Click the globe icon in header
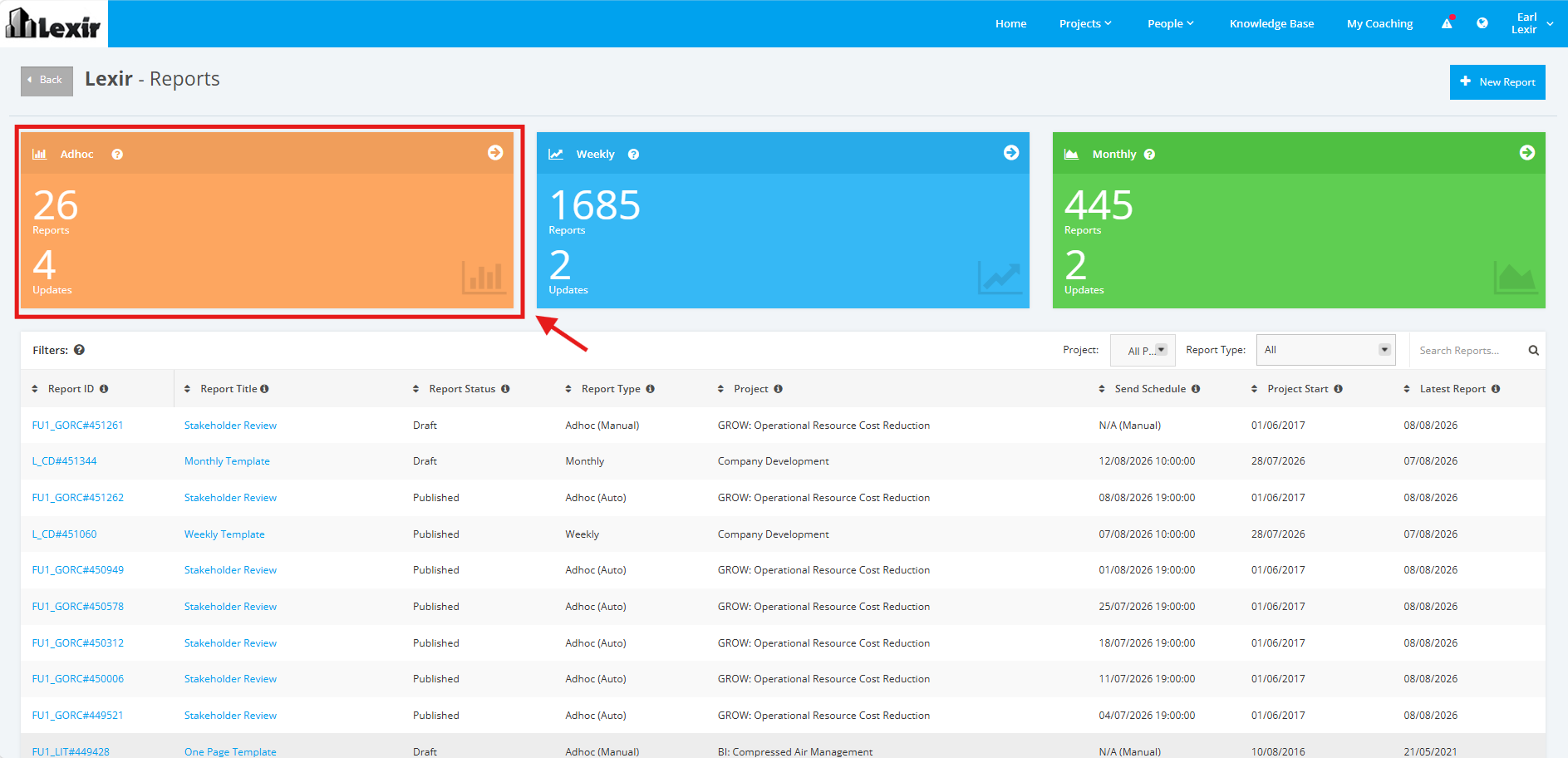This screenshot has height=758, width=1568. [1482, 23]
